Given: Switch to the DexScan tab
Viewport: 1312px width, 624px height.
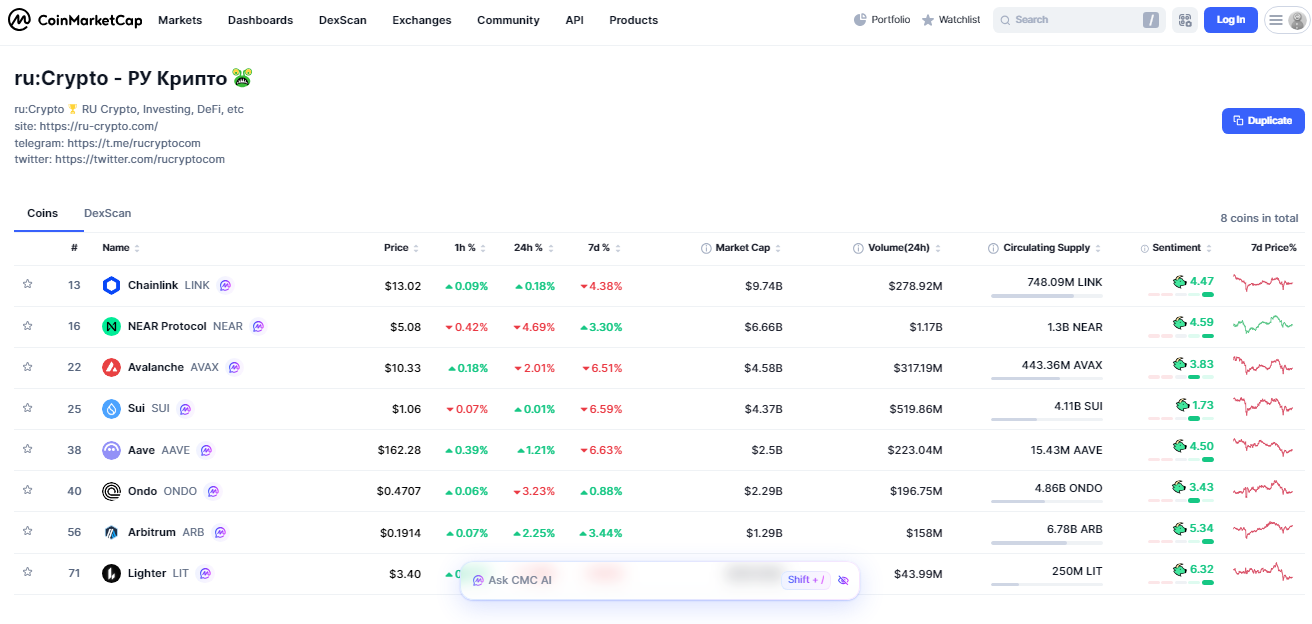Looking at the screenshot, I should coord(107,213).
